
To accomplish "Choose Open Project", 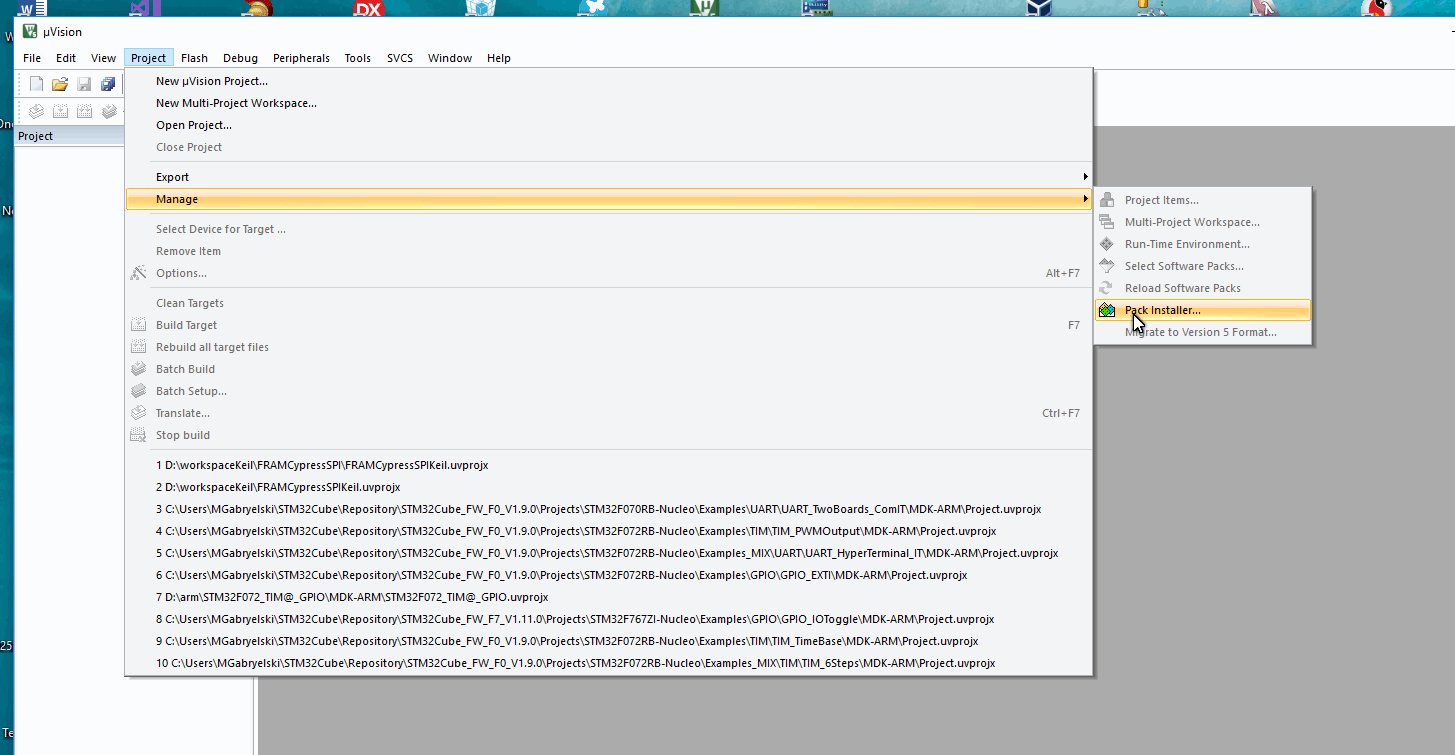I will (608, 125).
